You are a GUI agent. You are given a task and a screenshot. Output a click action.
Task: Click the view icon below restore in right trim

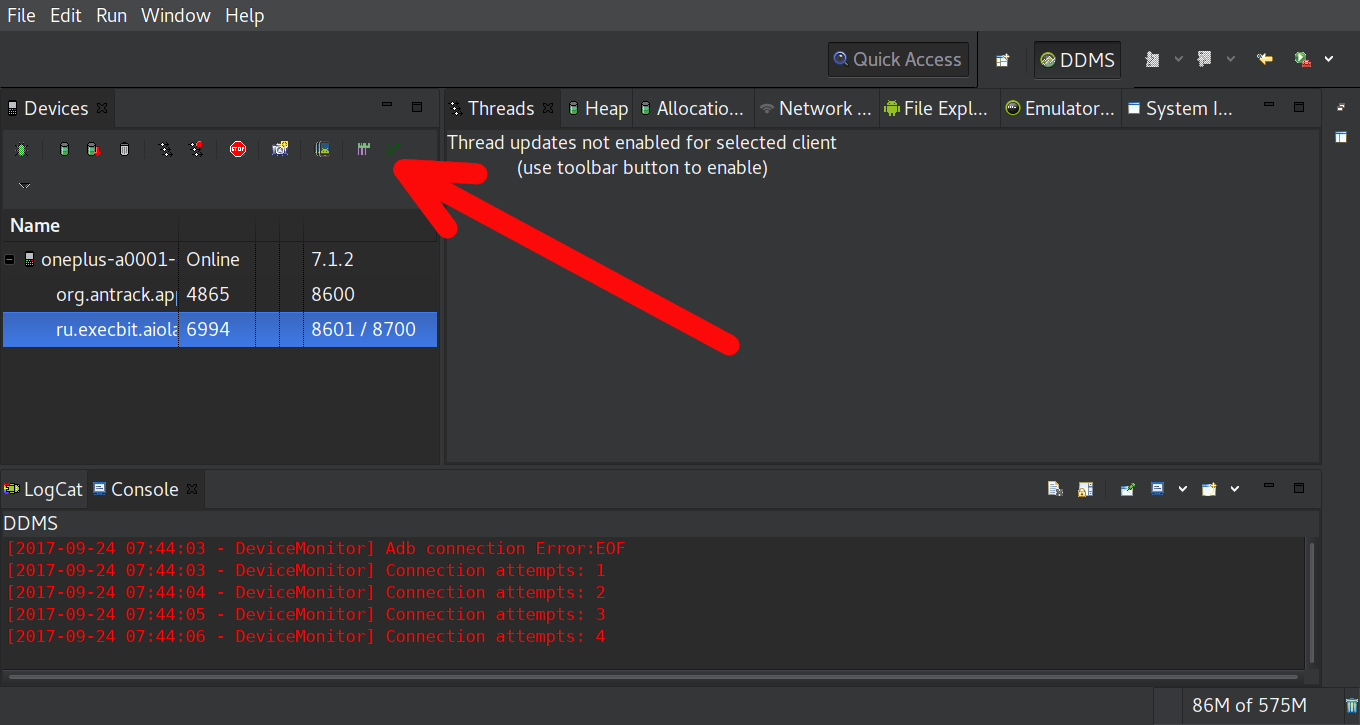[x=1341, y=137]
